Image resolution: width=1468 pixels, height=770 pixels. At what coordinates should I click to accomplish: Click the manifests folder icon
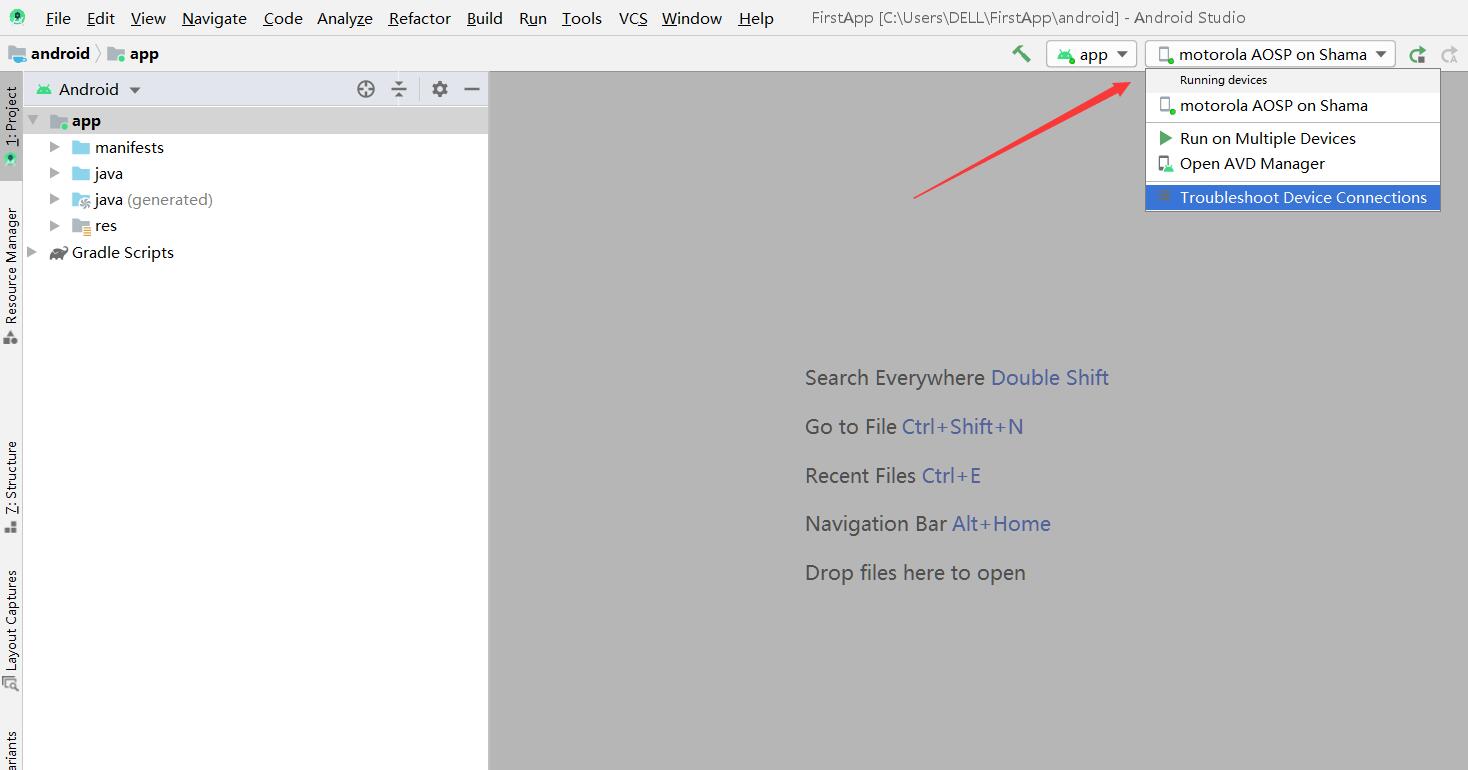click(x=81, y=147)
